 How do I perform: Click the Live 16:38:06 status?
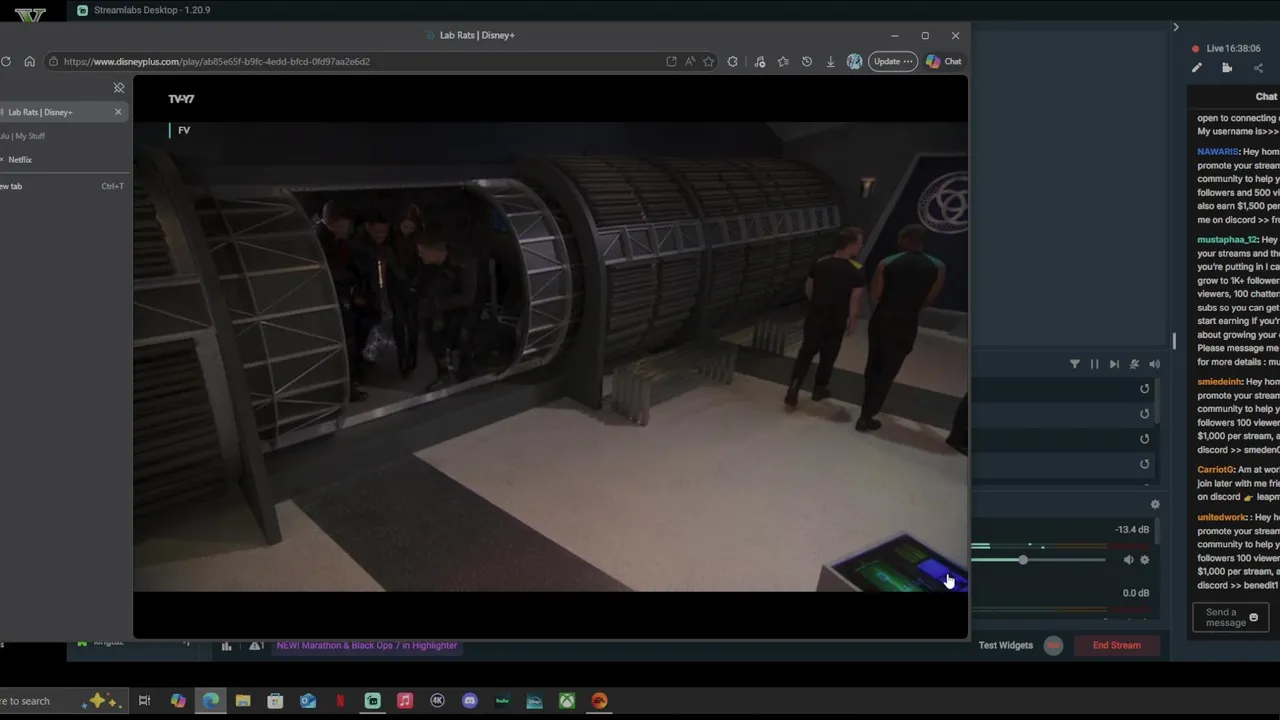(x=1226, y=48)
